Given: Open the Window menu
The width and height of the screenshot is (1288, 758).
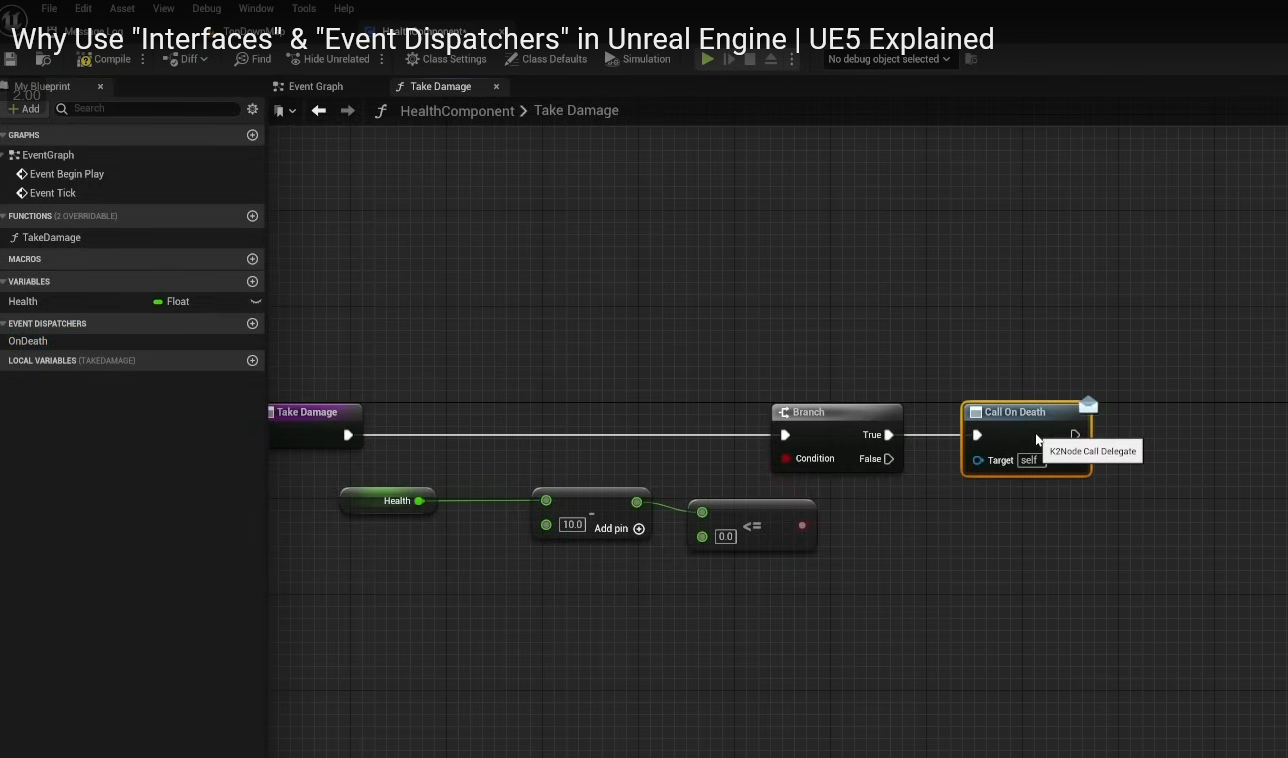Looking at the screenshot, I should coord(256,8).
